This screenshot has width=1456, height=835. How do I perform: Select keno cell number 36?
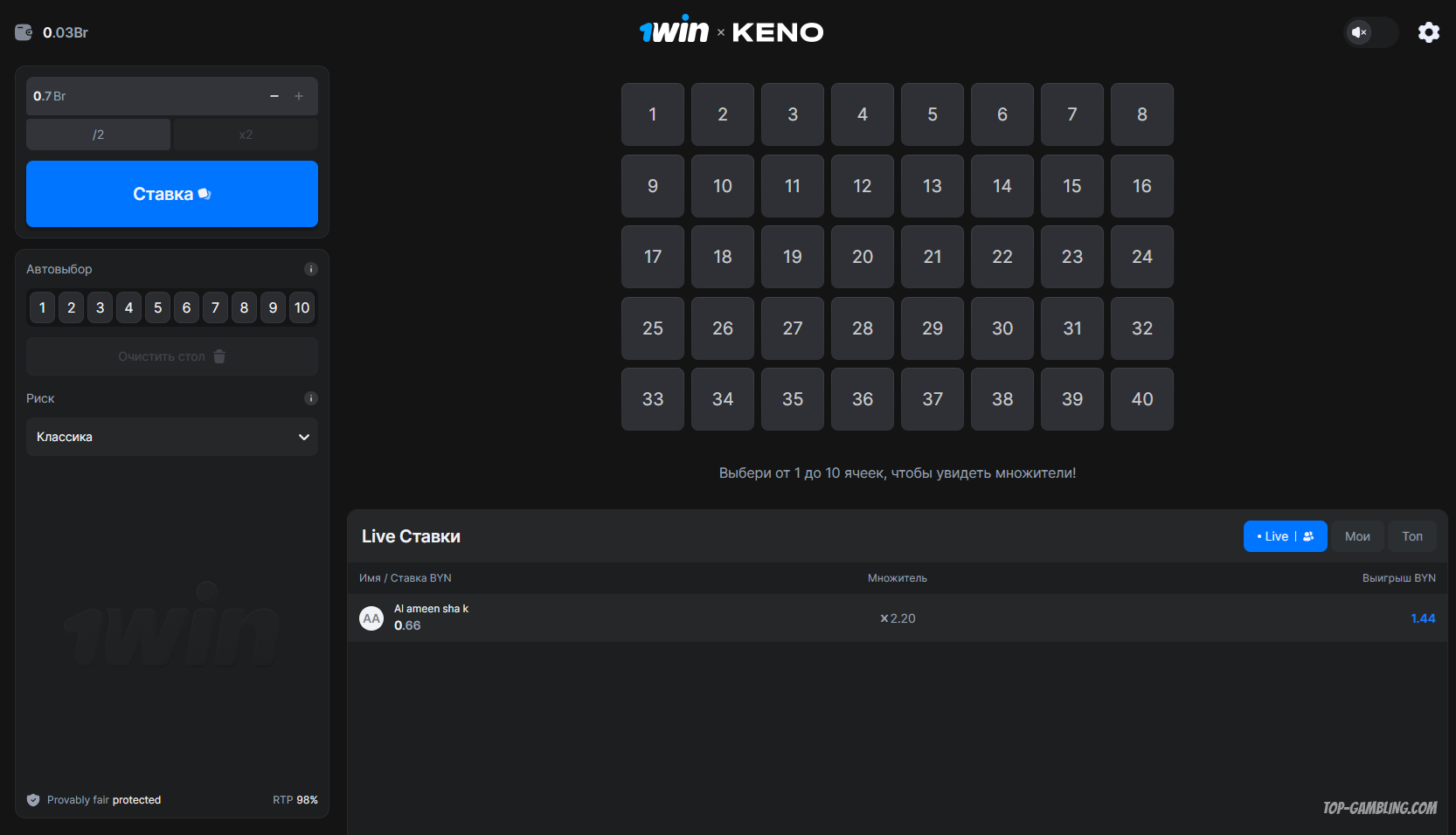(863, 399)
